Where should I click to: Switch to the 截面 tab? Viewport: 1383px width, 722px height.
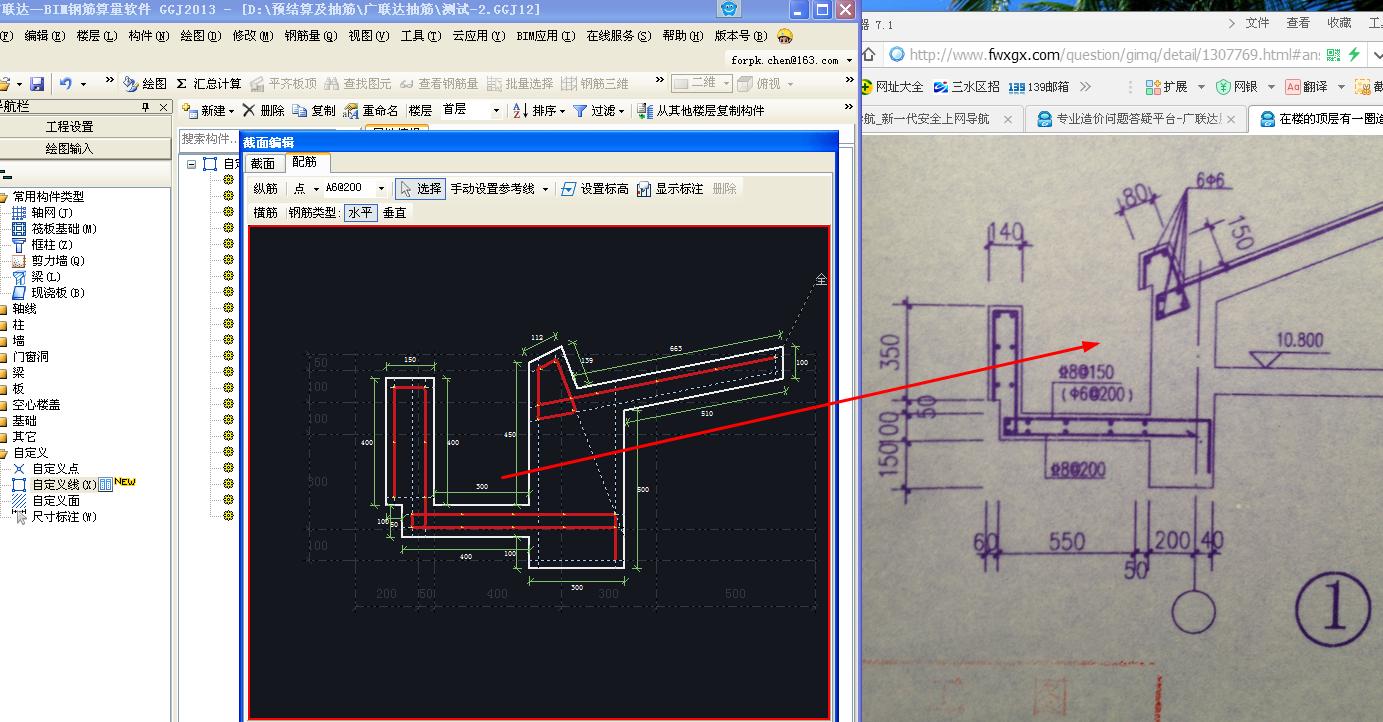[x=263, y=163]
